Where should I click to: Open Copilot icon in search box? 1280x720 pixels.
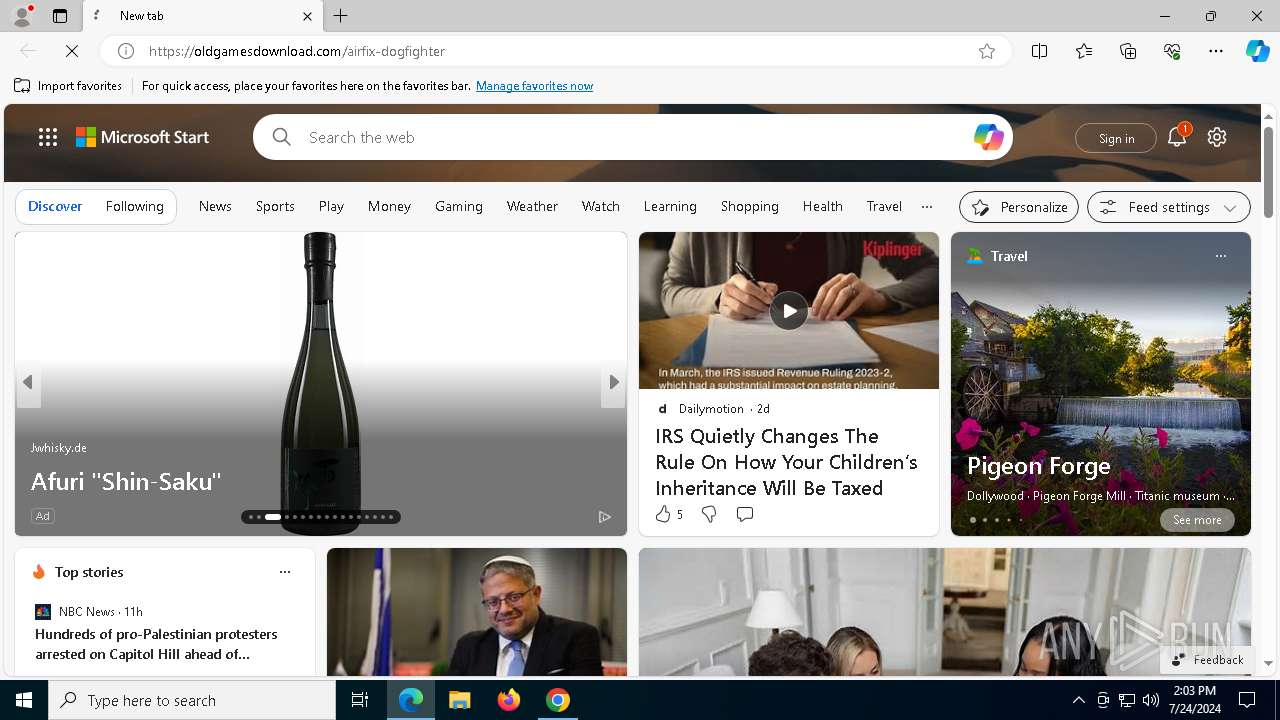pyautogui.click(x=988, y=137)
